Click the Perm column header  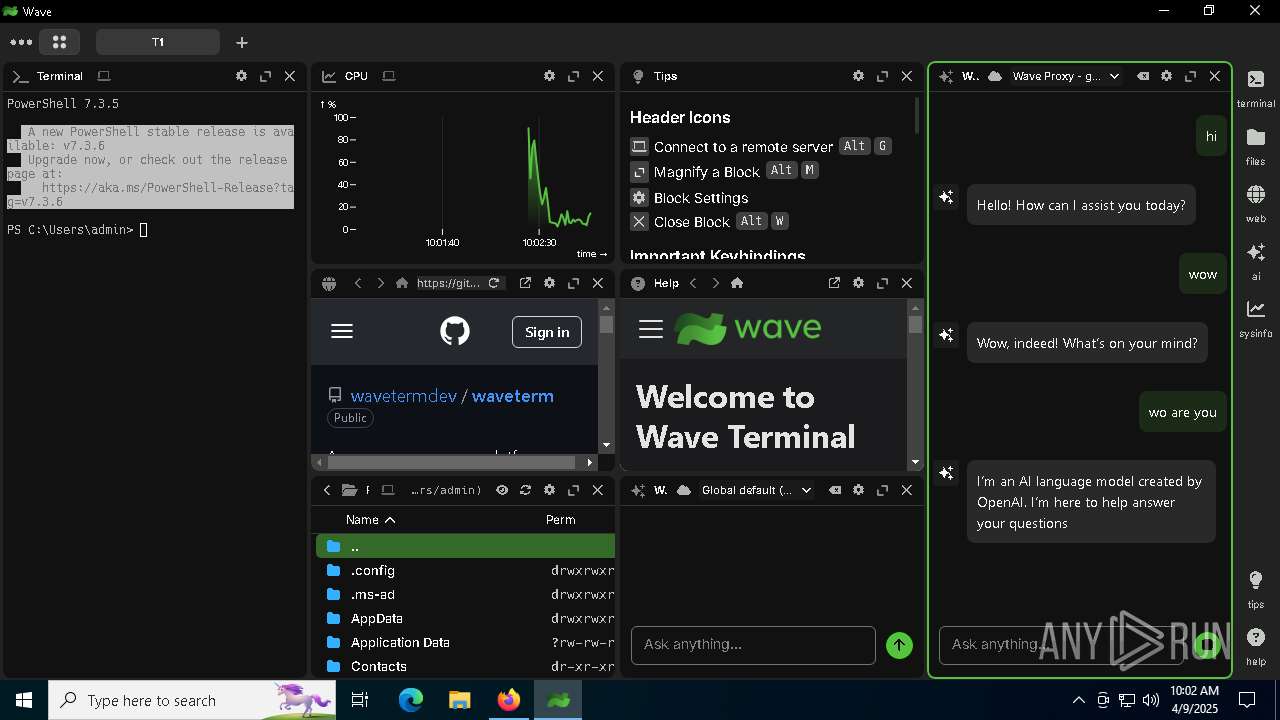(561, 520)
